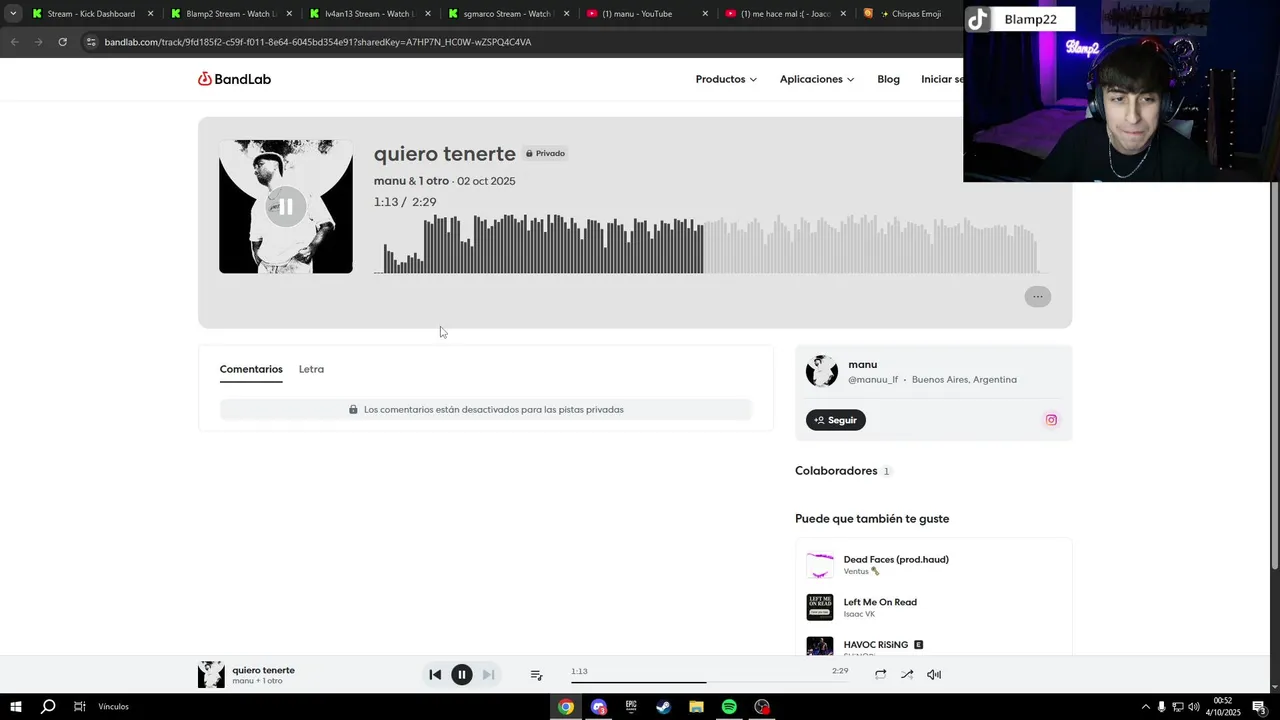This screenshot has width=1280, height=720.
Task: Open Windows taskbar search
Action: click(48, 707)
